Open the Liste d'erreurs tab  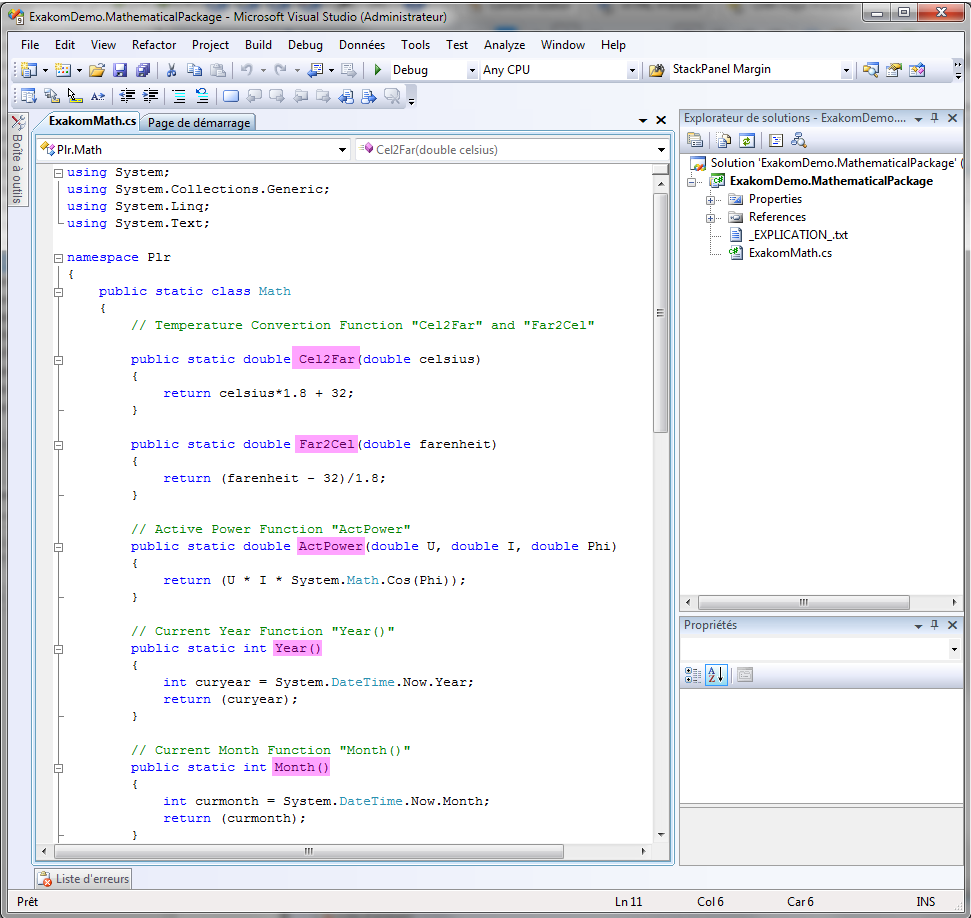click(84, 878)
